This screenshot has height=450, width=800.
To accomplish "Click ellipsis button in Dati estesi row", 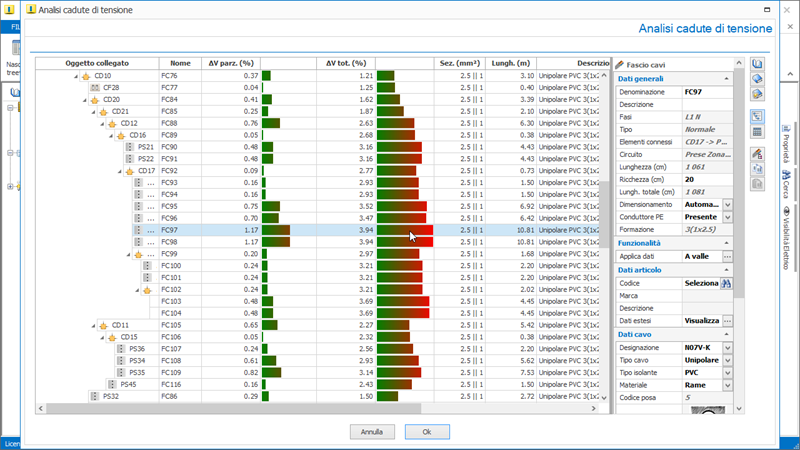I will click(727, 321).
